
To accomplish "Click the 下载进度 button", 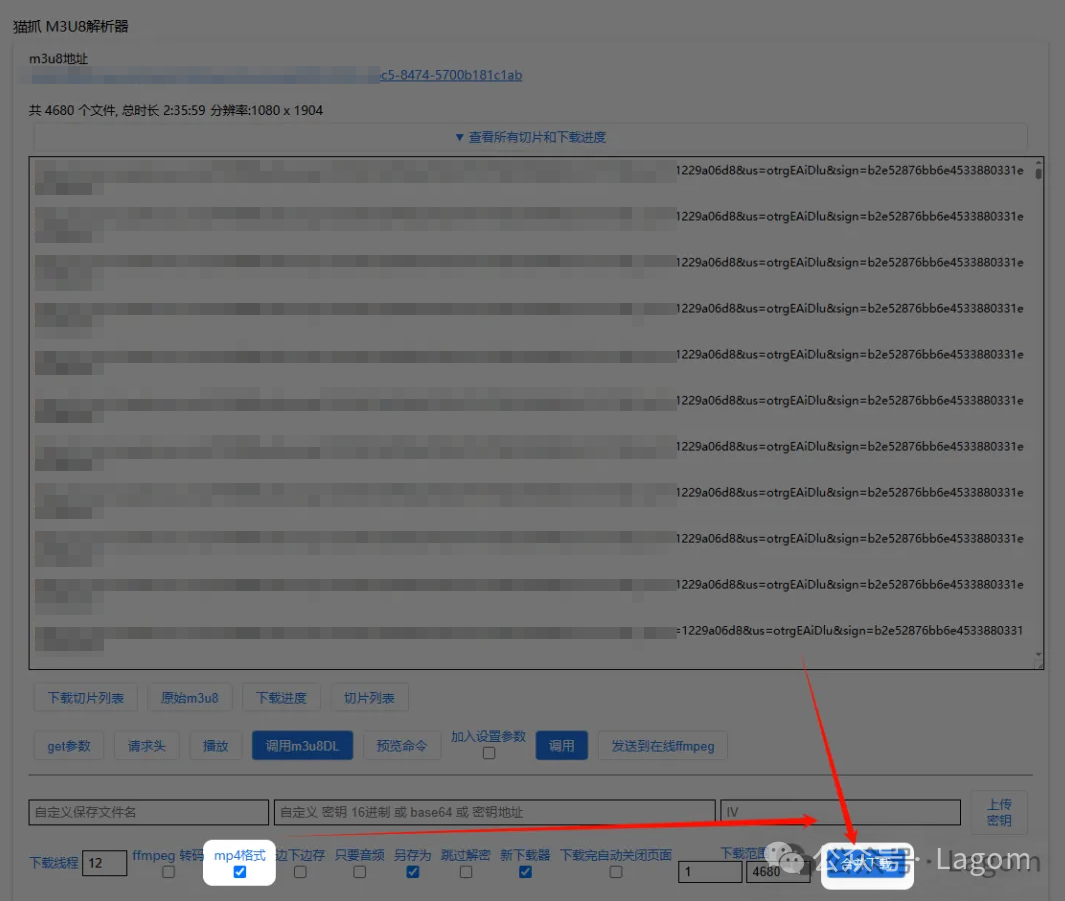I will click(281, 698).
